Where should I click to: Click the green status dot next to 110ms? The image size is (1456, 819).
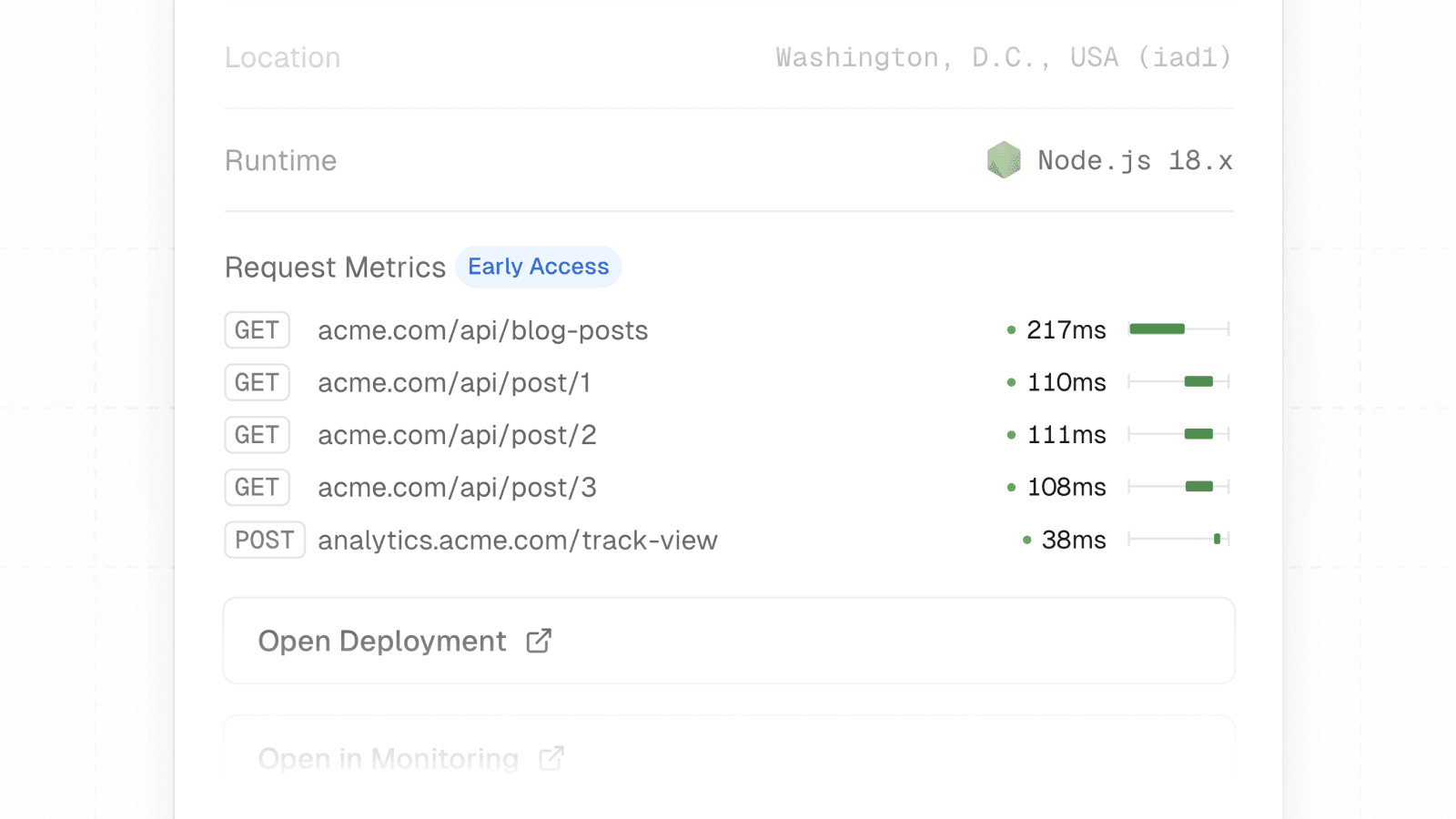[x=1010, y=381]
